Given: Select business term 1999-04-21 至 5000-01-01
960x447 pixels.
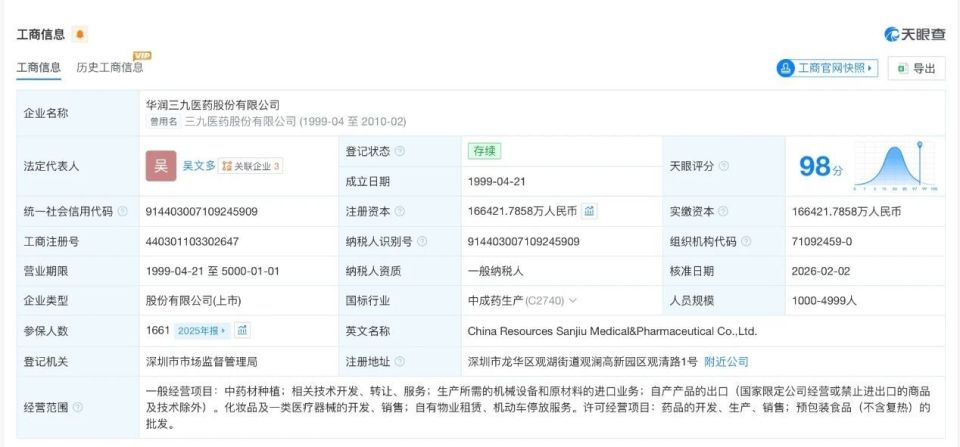Looking at the screenshot, I should coord(212,271).
